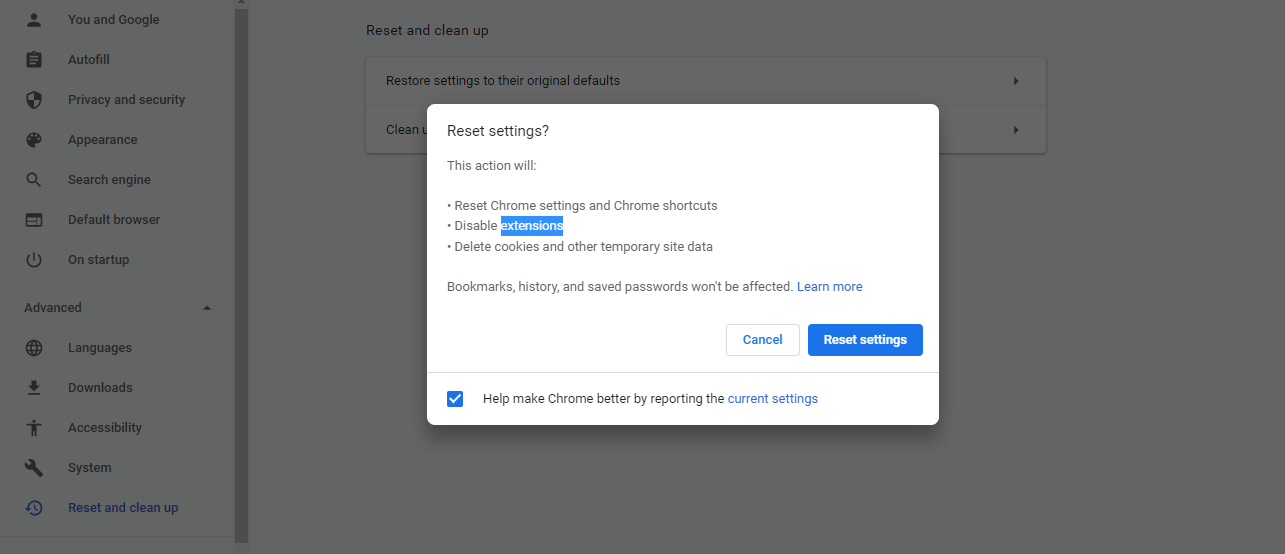Viewport: 1285px width, 554px height.
Task: Click the Appearance palette icon
Action: click(x=34, y=140)
